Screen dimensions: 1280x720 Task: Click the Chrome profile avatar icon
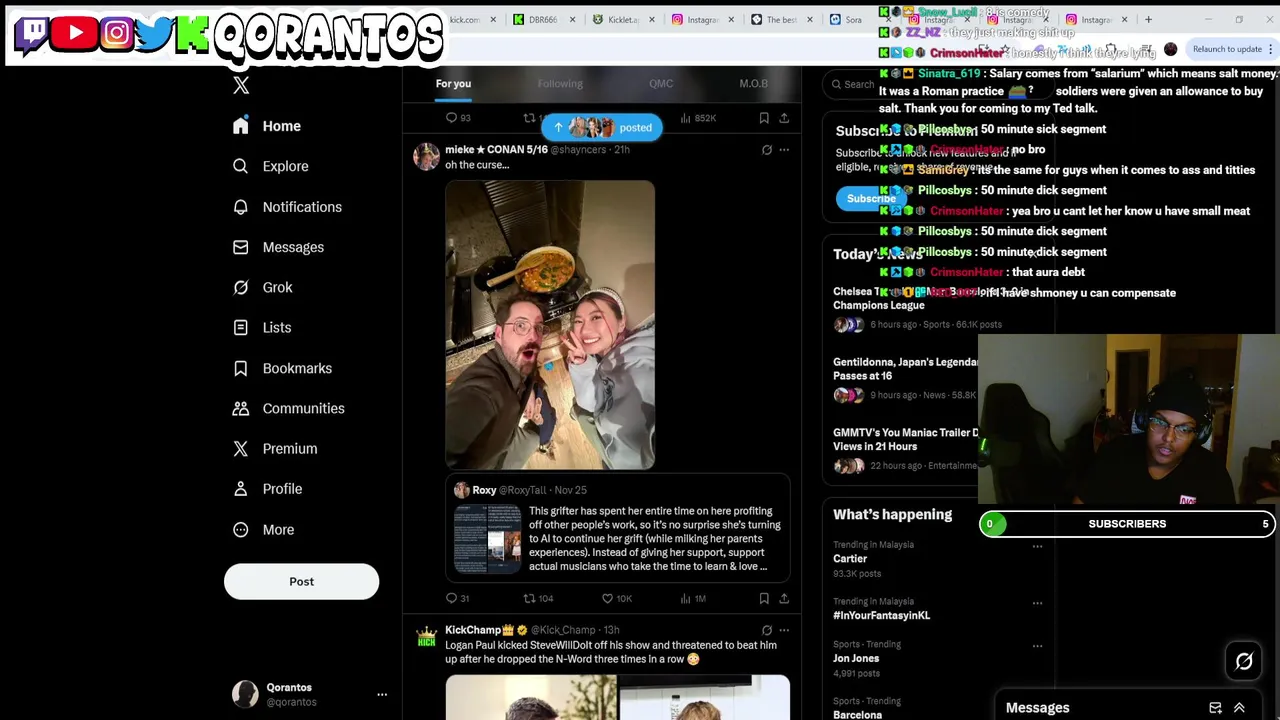[x=1171, y=49]
